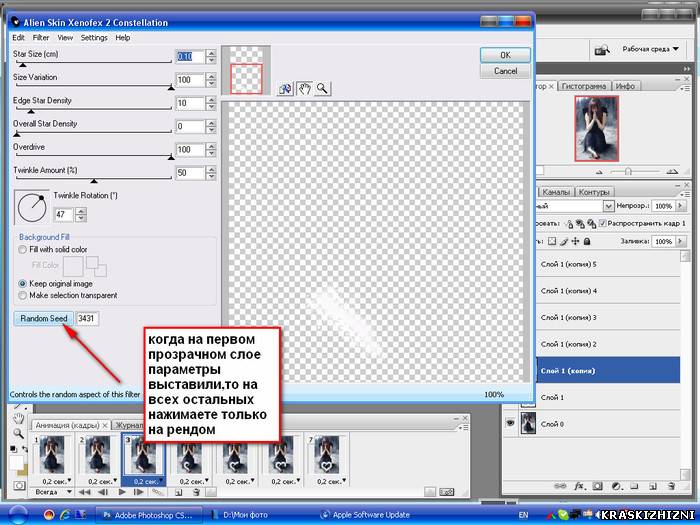Select the Zoom magnifier in Xenofex preview
Screen dimensions: 700x525
(x=322, y=88)
